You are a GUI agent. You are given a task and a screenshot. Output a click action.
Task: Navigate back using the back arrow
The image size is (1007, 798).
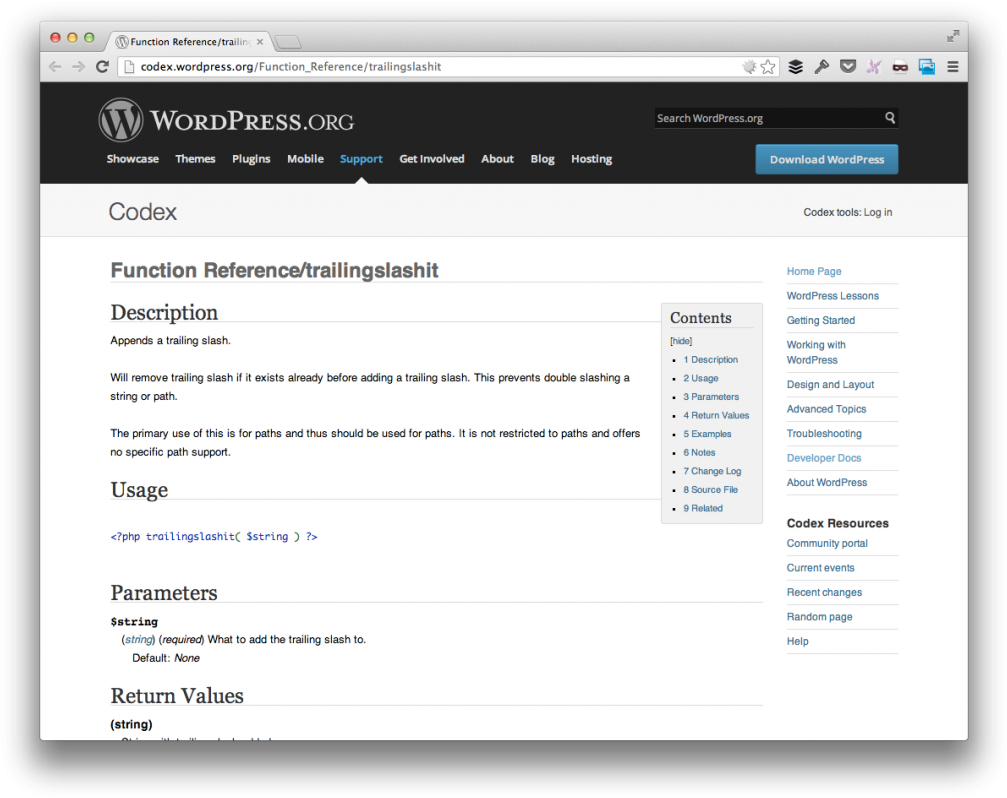click(55, 66)
